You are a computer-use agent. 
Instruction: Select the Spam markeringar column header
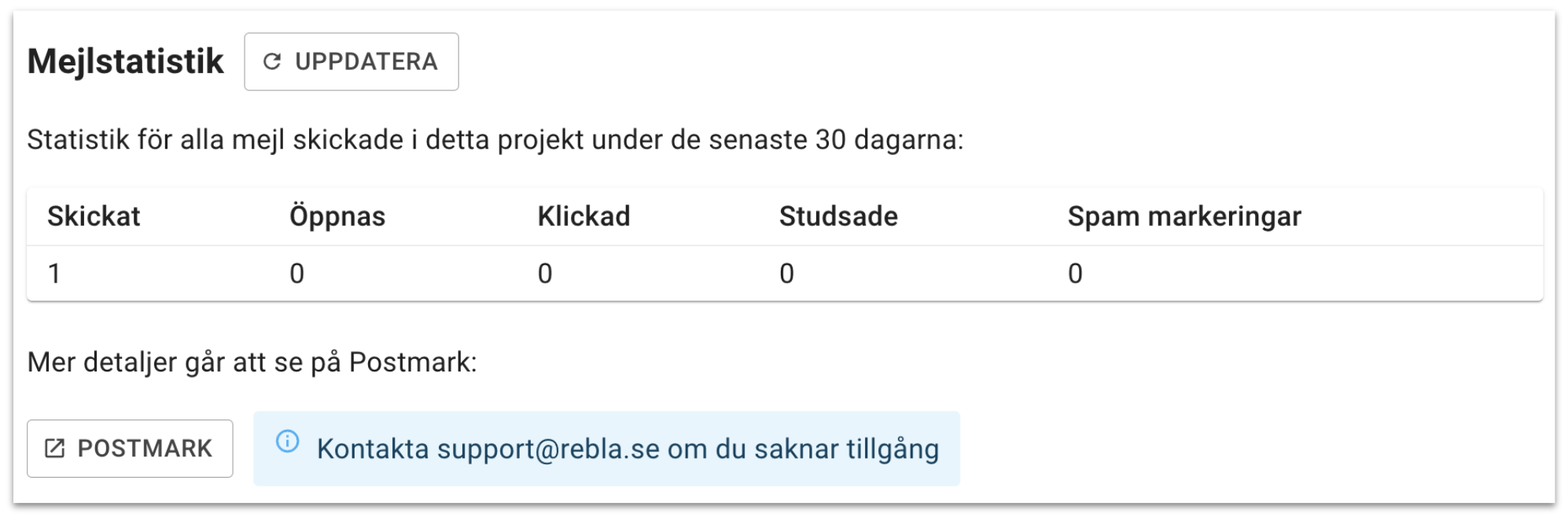tap(1184, 216)
